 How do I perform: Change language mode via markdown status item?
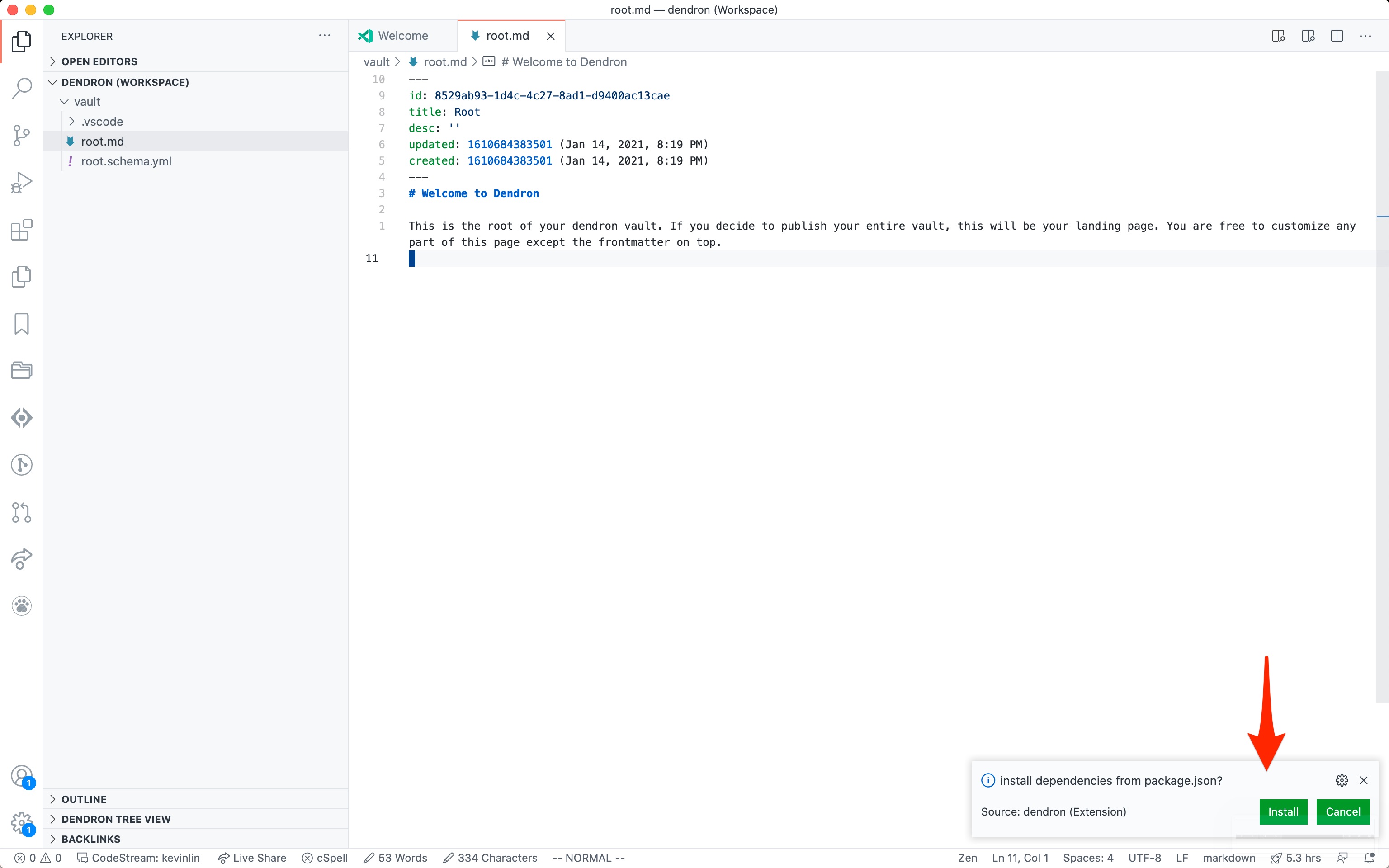1229,858
